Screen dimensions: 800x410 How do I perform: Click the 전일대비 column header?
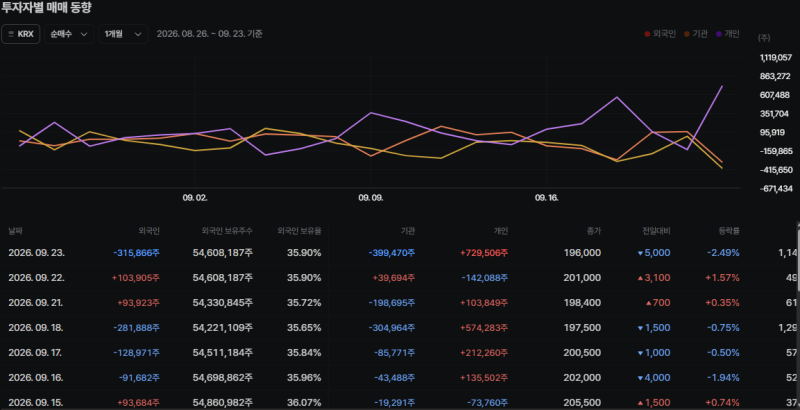[657, 231]
